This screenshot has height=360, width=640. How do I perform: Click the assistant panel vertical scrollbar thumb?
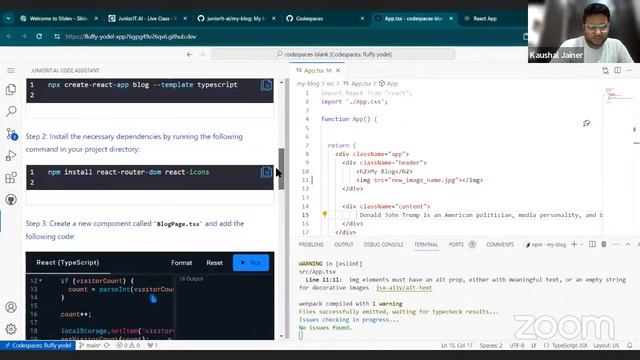coord(281,169)
